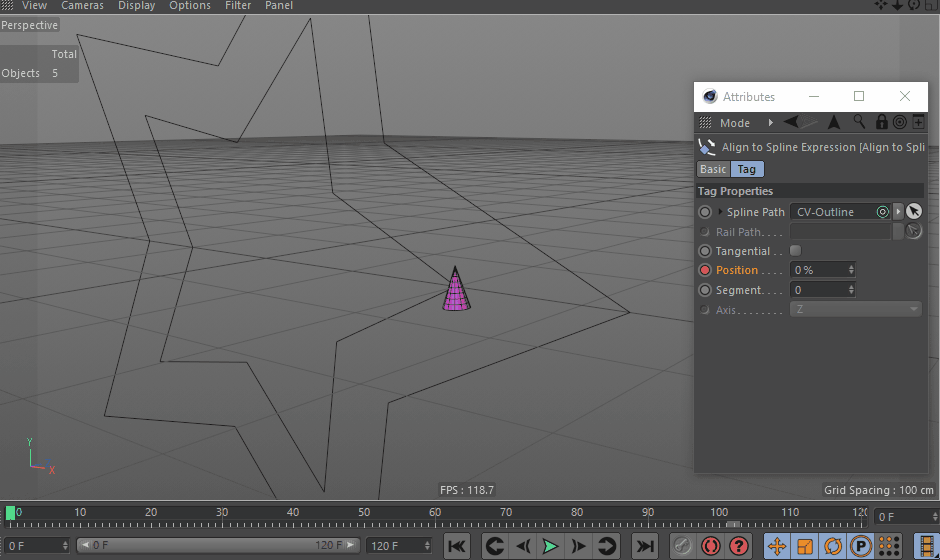This screenshot has height=560, width=940.
Task: Open the View menu
Action: [34, 5]
